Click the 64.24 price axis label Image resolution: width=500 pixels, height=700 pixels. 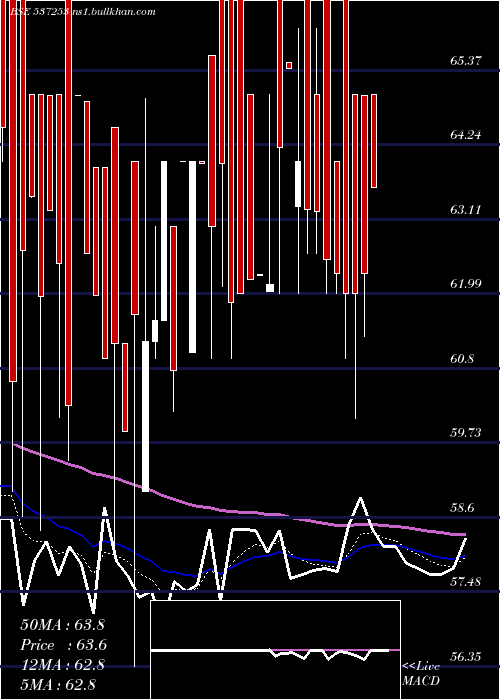tap(466, 134)
